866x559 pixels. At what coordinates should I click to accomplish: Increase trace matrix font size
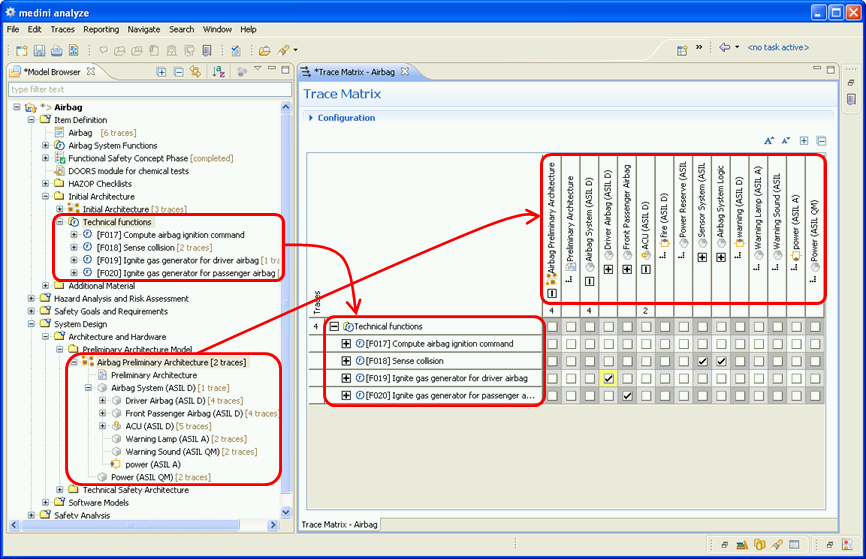click(769, 141)
